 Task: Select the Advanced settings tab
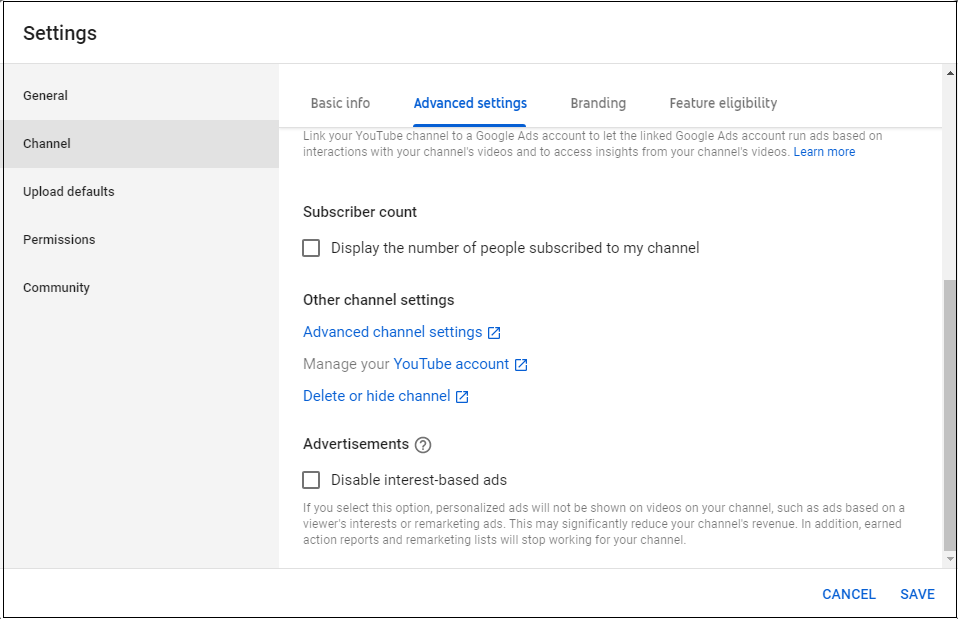tap(470, 103)
